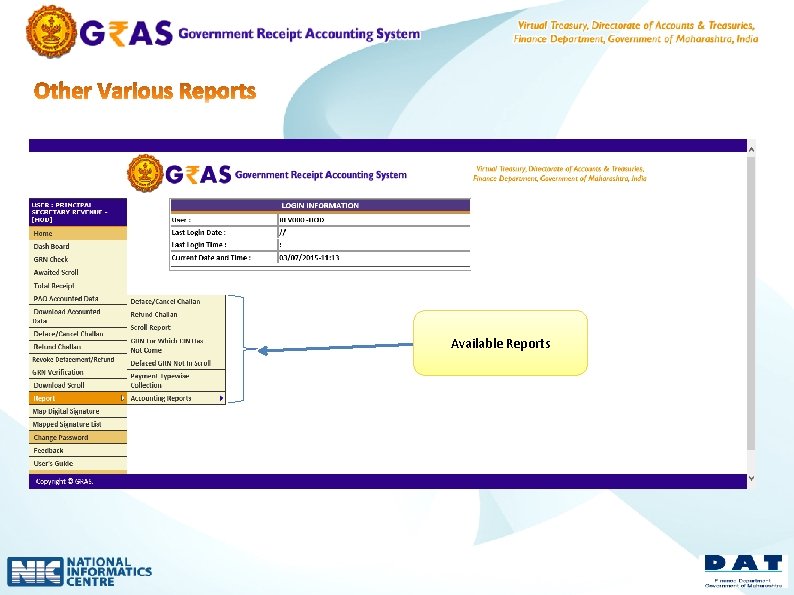Open Payment Typewise Collection report
The image size is (794, 595).
pyautogui.click(x=176, y=381)
